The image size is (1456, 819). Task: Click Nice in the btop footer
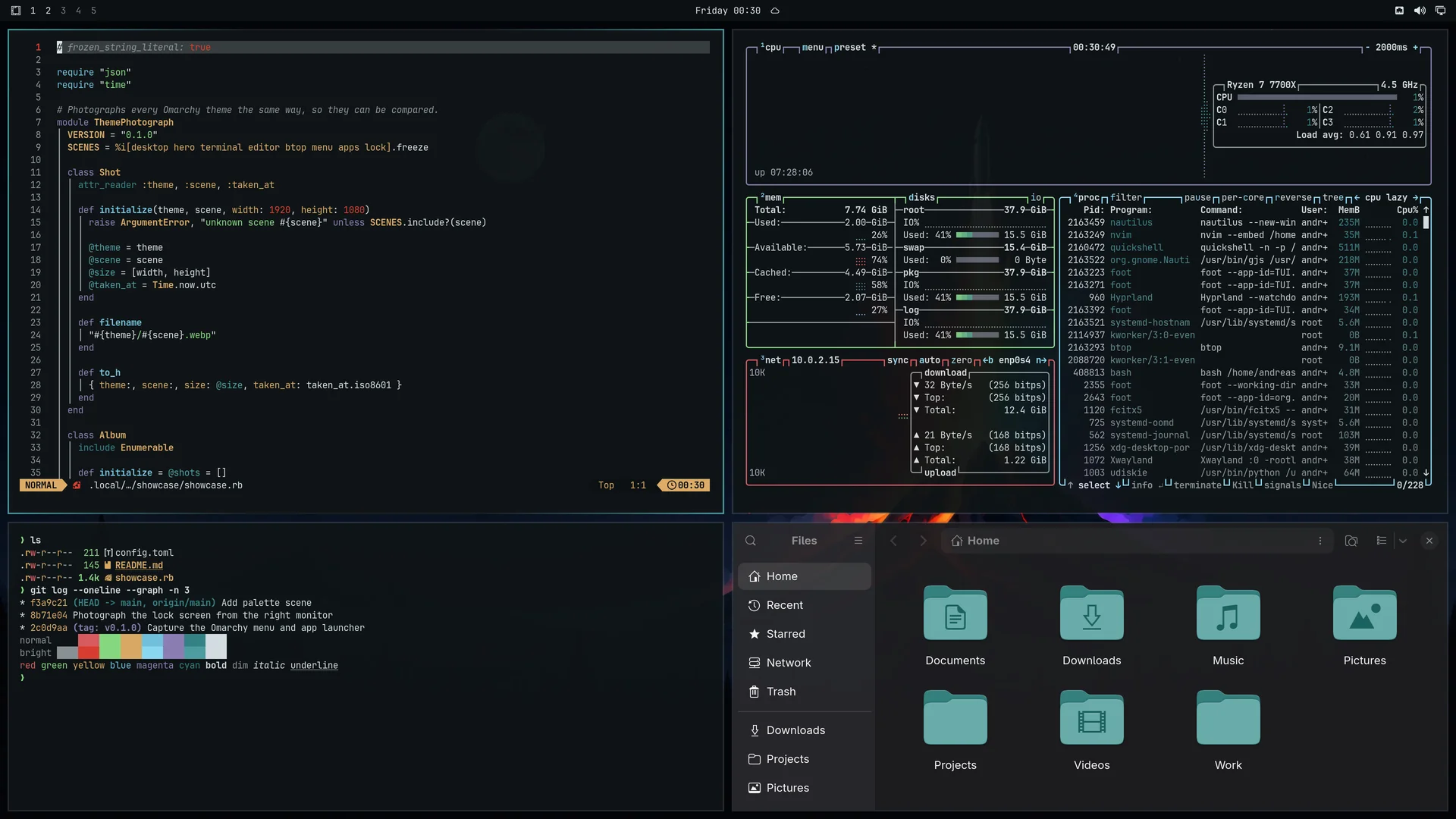tap(1322, 485)
